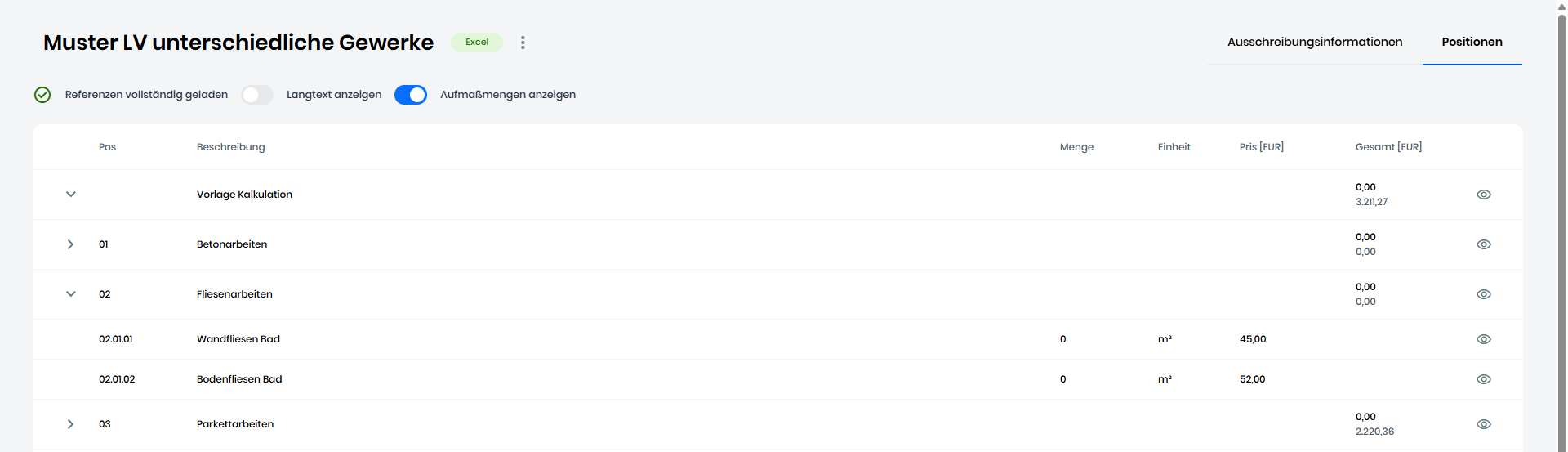Click the eye icon for Parkettarbeiten row
The image size is (1568, 452).
(x=1483, y=424)
